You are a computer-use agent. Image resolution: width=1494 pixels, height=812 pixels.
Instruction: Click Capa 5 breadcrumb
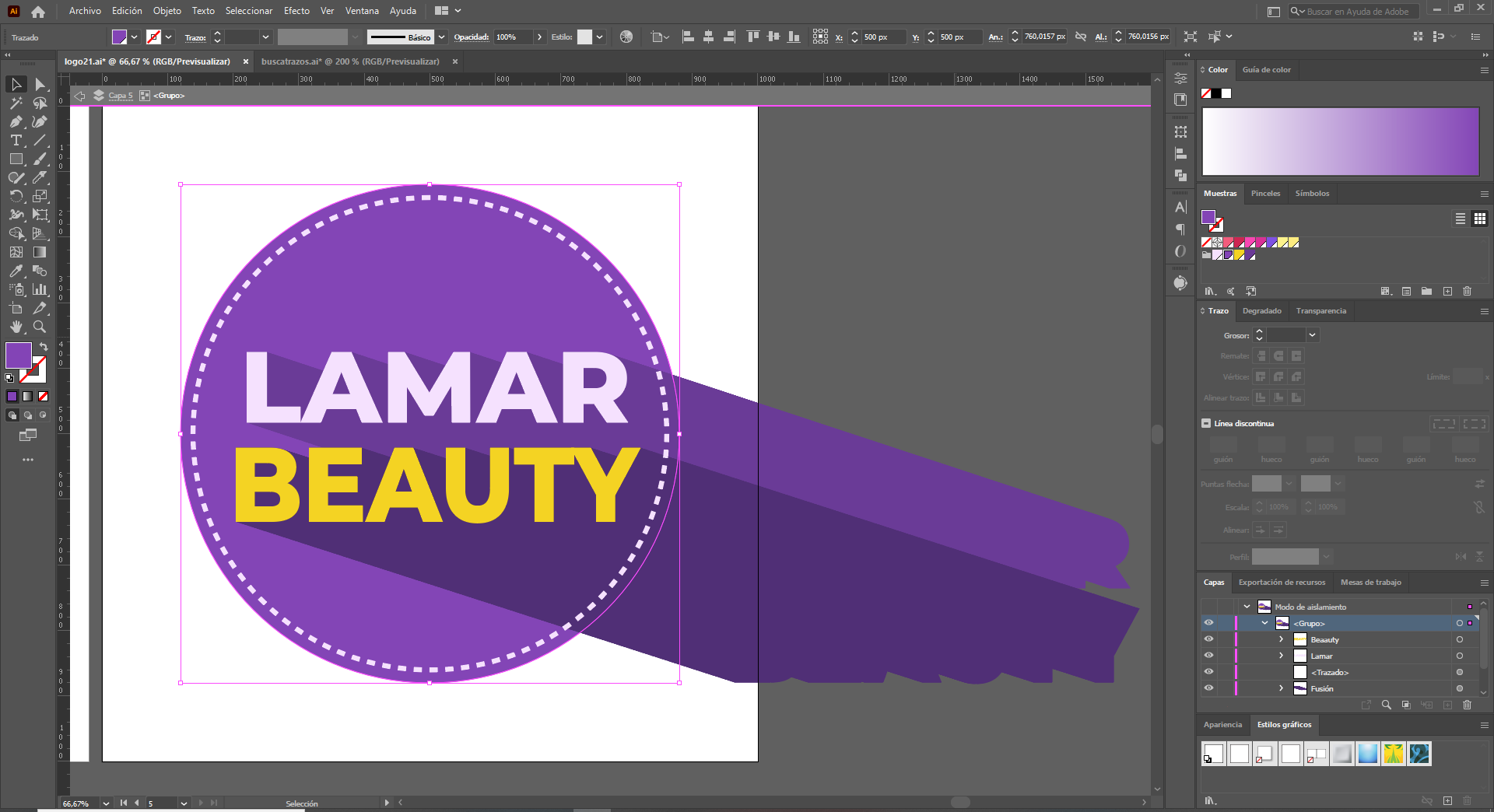pos(120,96)
